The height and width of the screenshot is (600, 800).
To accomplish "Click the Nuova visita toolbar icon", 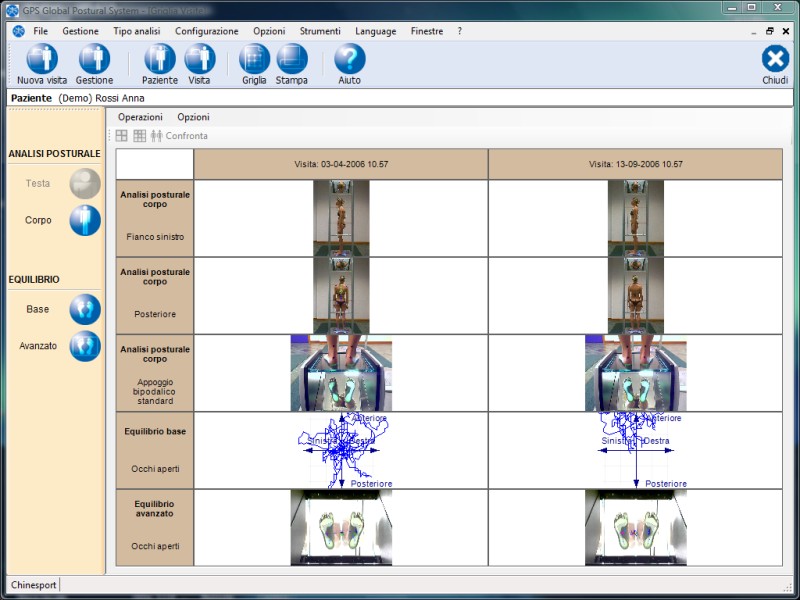I will (42, 60).
